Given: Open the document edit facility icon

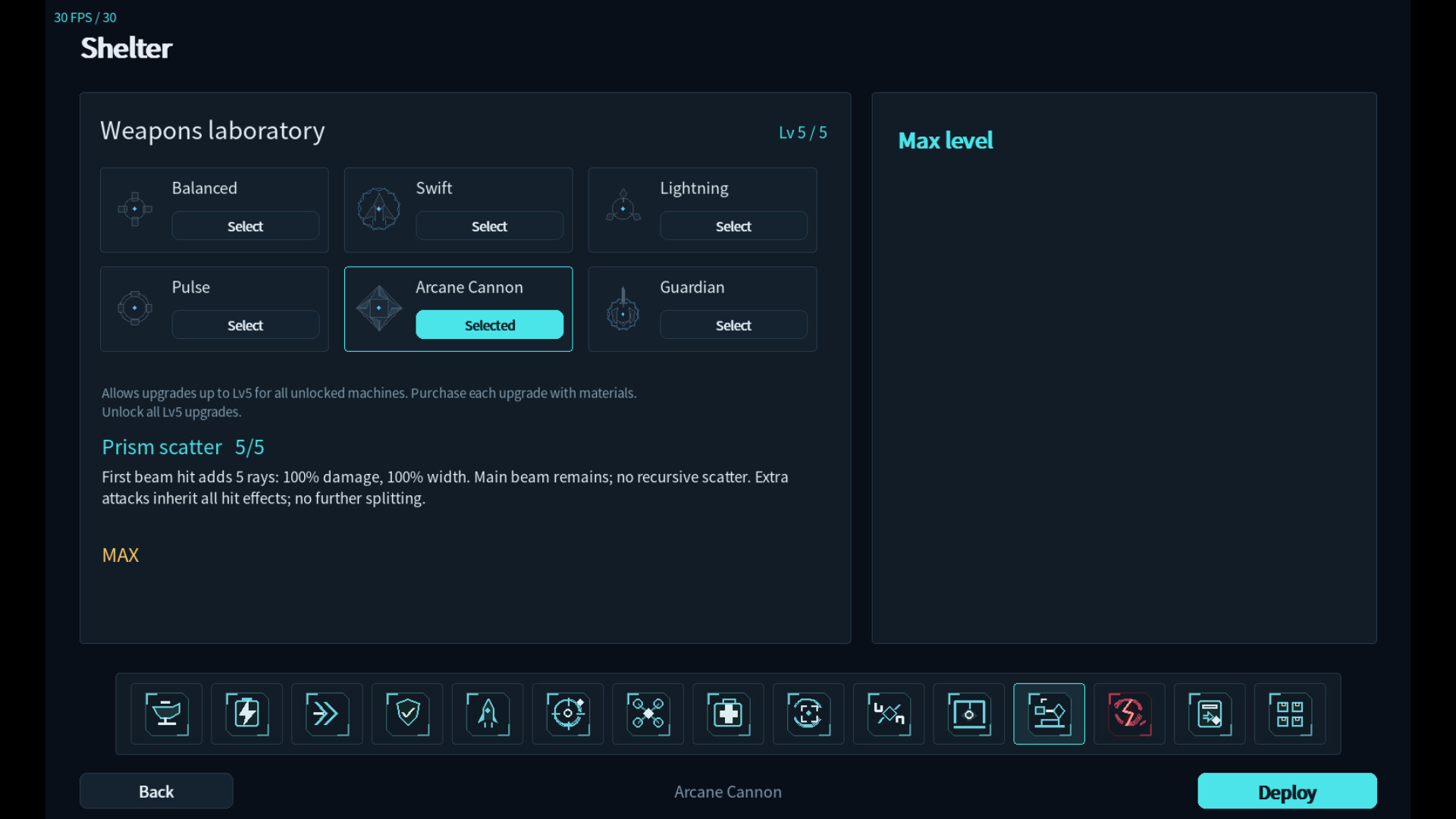Looking at the screenshot, I should 1210,714.
